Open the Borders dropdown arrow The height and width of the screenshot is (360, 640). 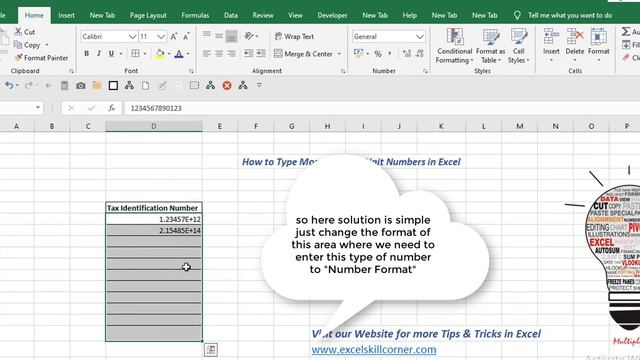point(145,54)
